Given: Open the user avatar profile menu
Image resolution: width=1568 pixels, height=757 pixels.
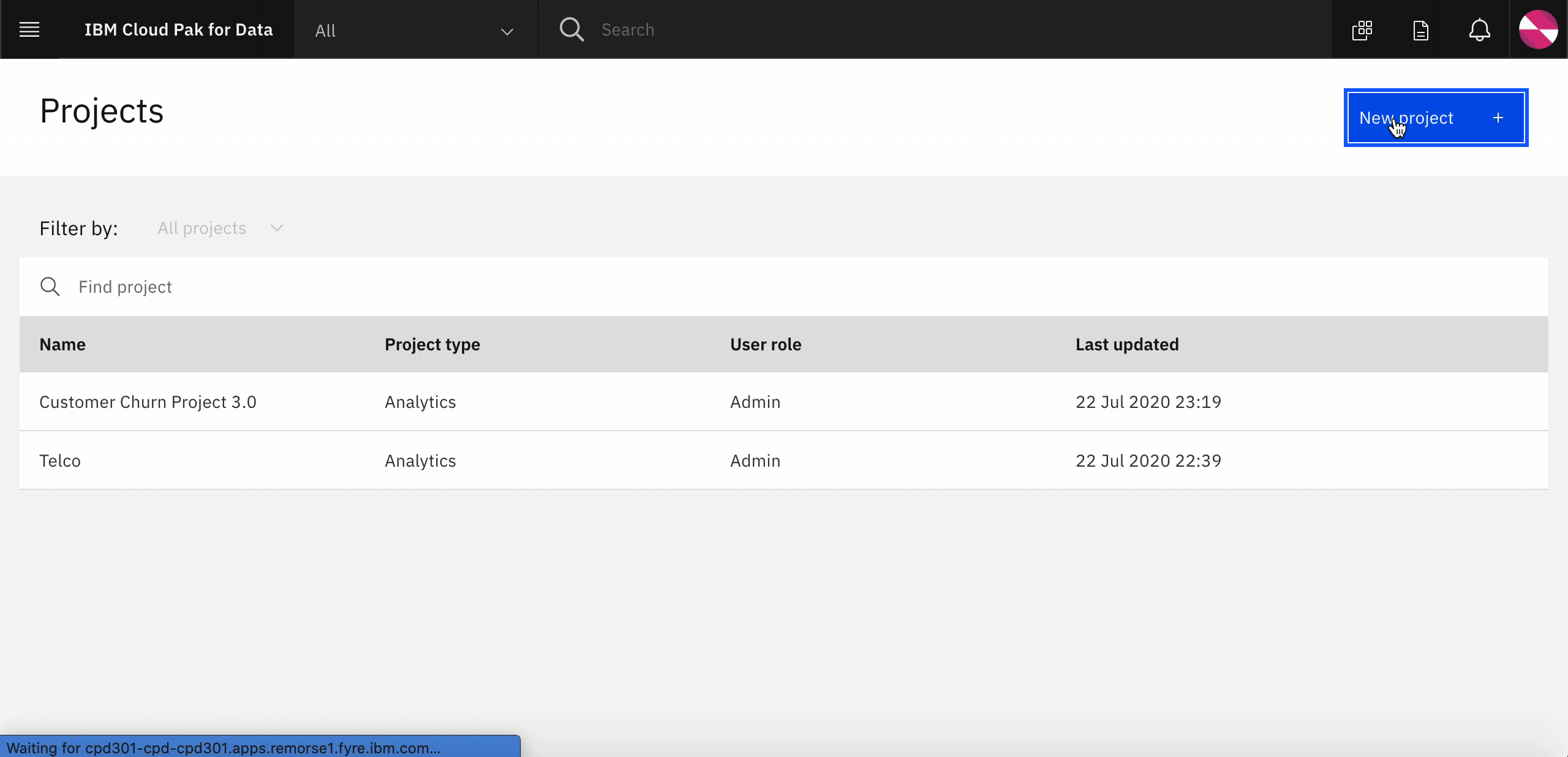Looking at the screenshot, I should click(x=1538, y=29).
